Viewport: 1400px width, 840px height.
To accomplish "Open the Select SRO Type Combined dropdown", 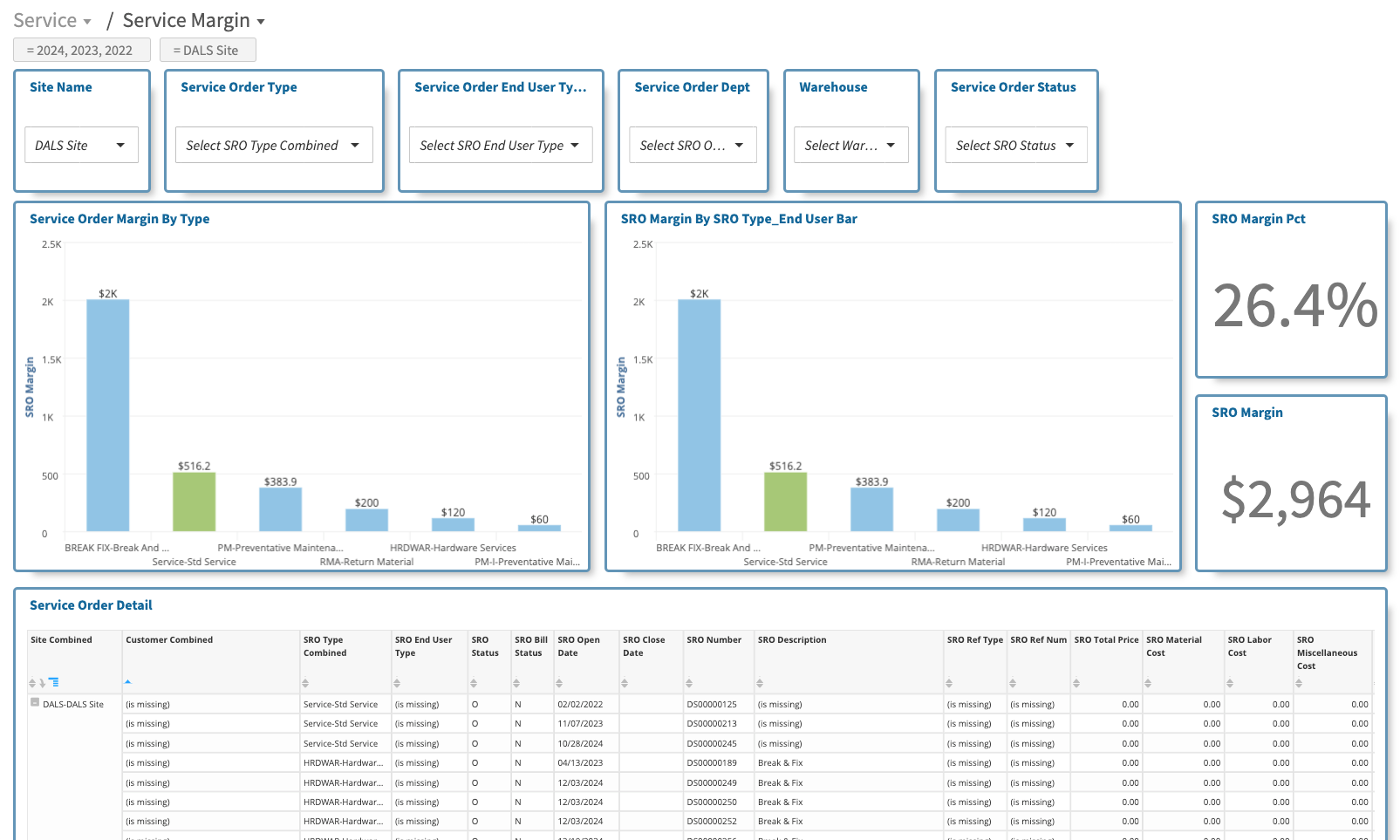I will coord(273,145).
